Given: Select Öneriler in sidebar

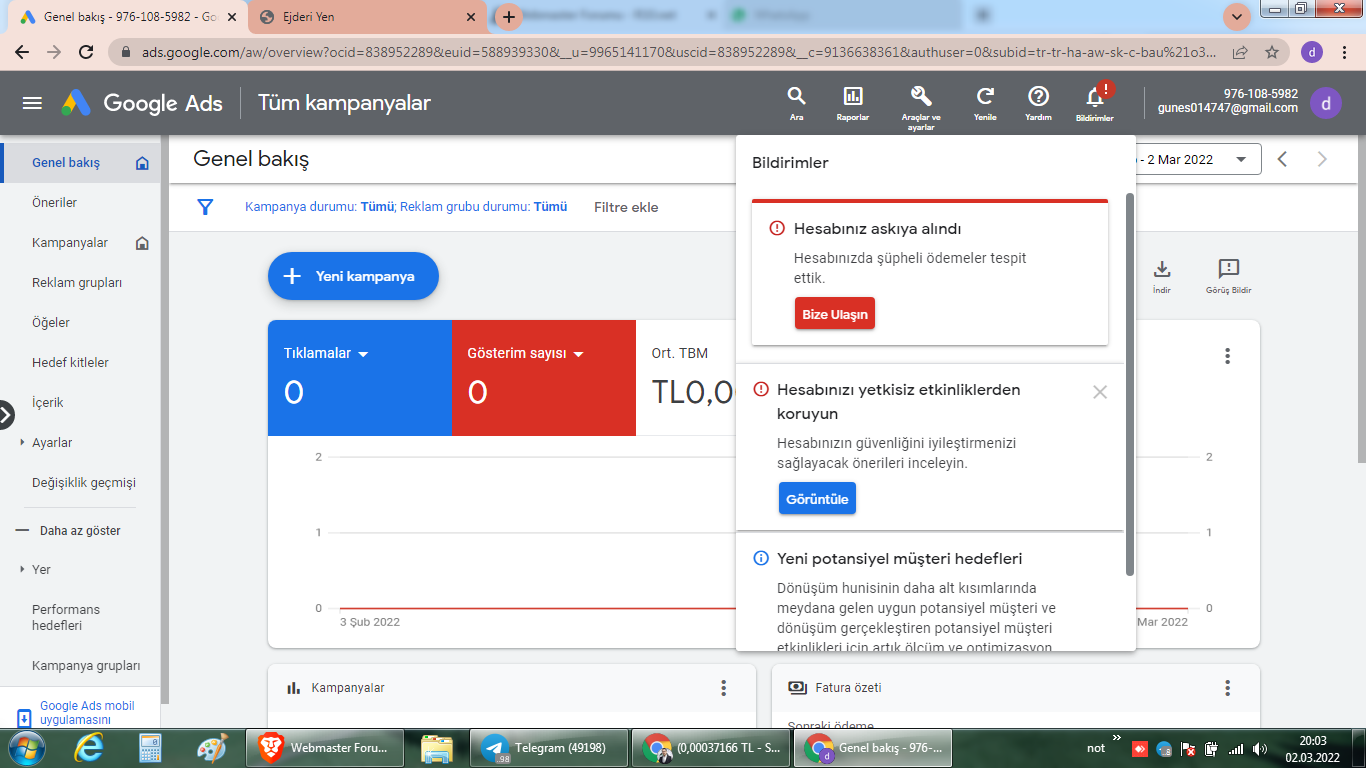Looking at the screenshot, I should click(x=55, y=202).
